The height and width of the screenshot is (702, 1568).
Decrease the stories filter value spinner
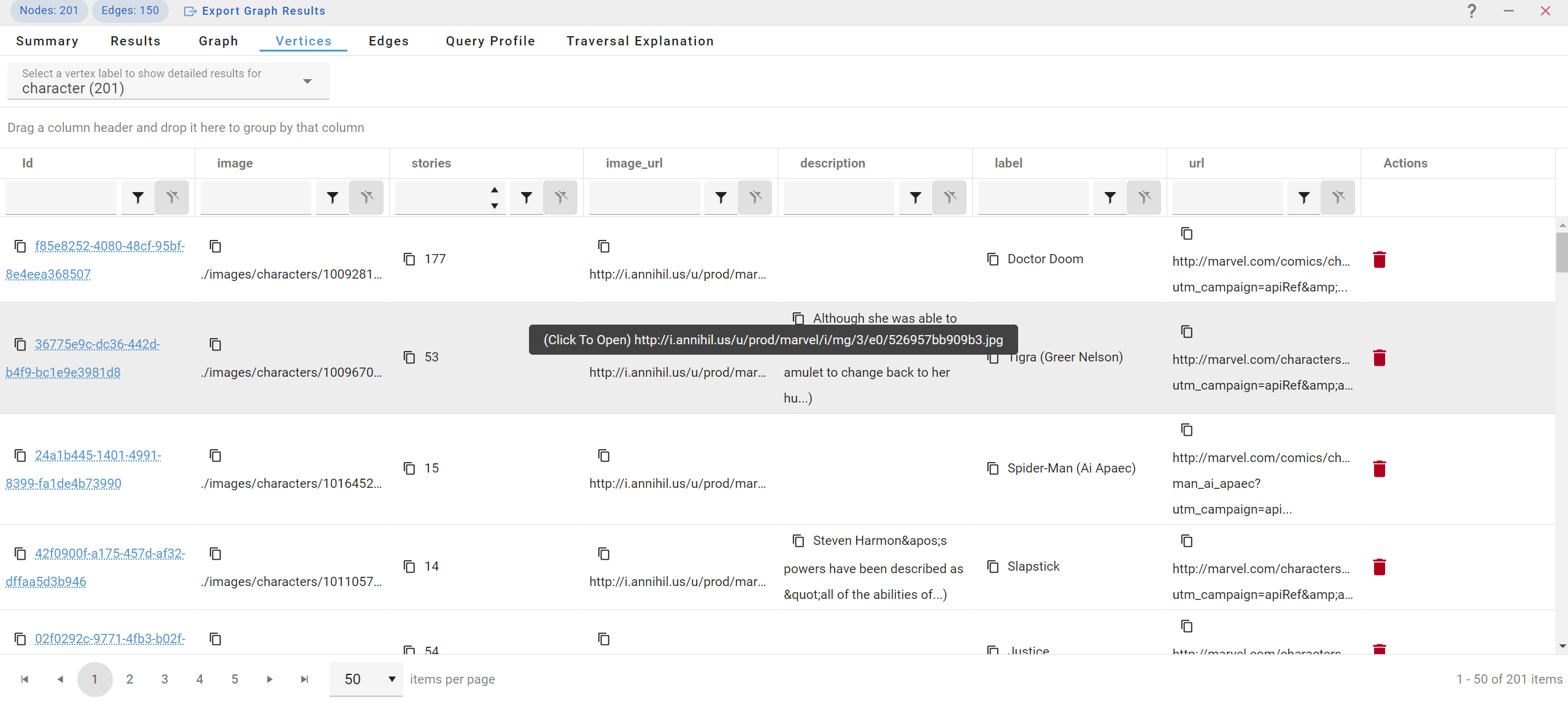pos(495,206)
